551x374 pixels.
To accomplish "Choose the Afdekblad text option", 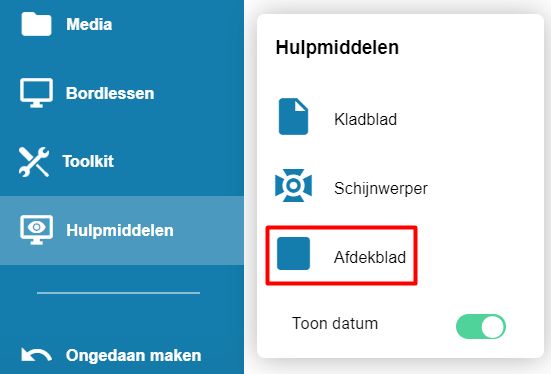I will pyautogui.click(x=370, y=257).
